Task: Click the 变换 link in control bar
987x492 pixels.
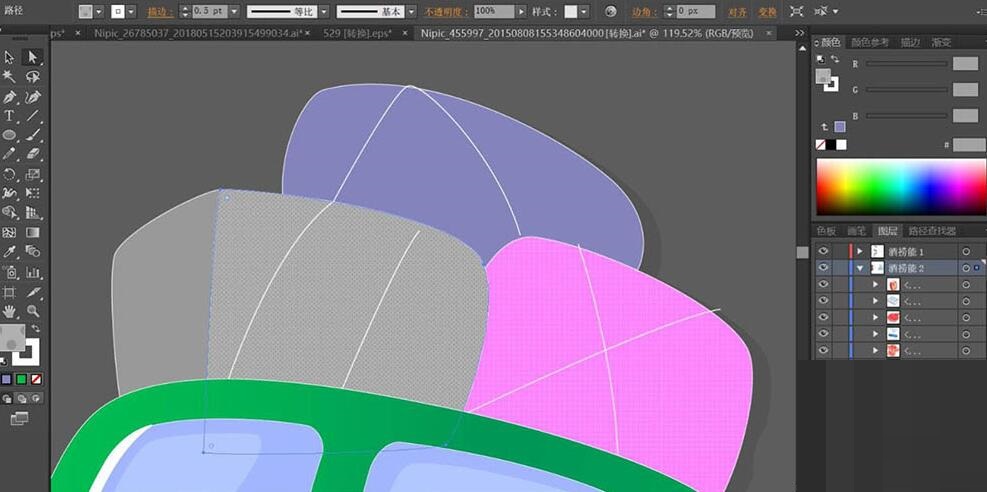Action: [x=767, y=11]
